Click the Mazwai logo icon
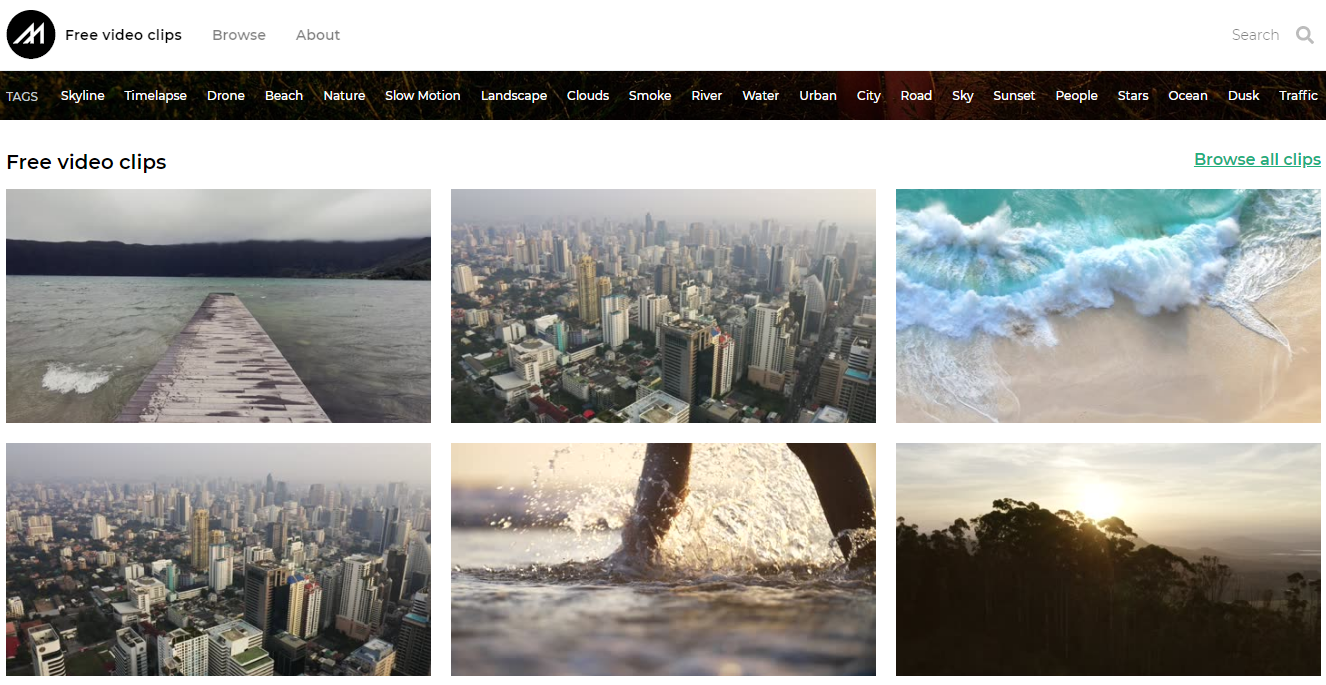The width and height of the screenshot is (1326, 685). 31,35
